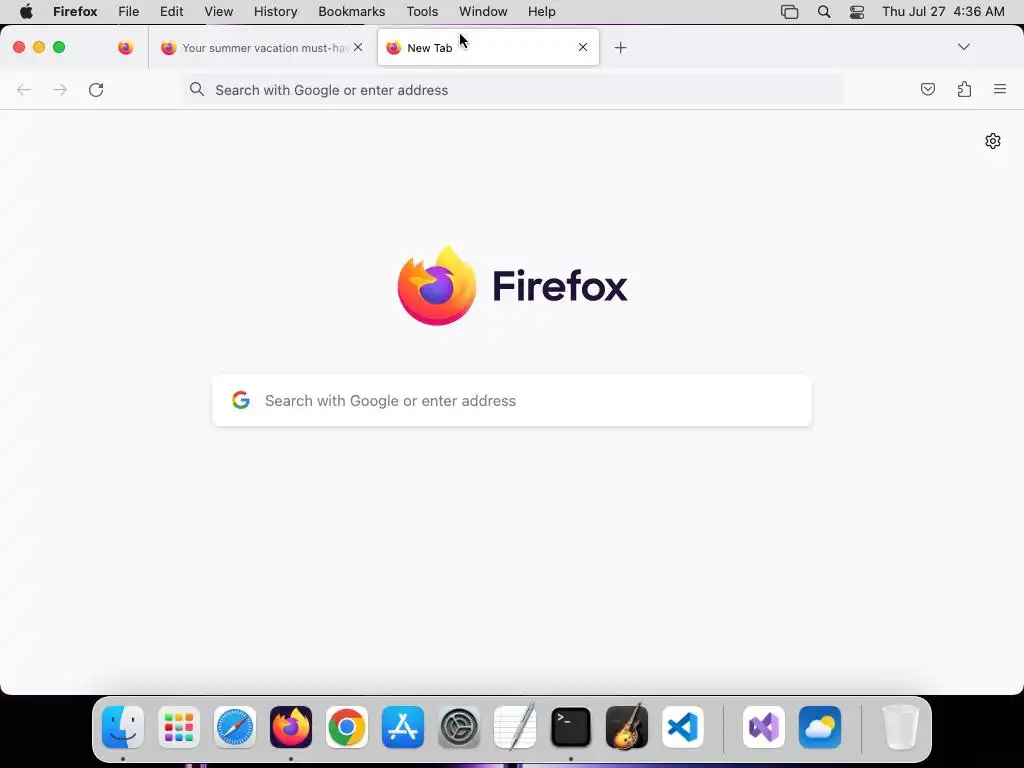Open the Help menu
The height and width of the screenshot is (768, 1024).
541,12
